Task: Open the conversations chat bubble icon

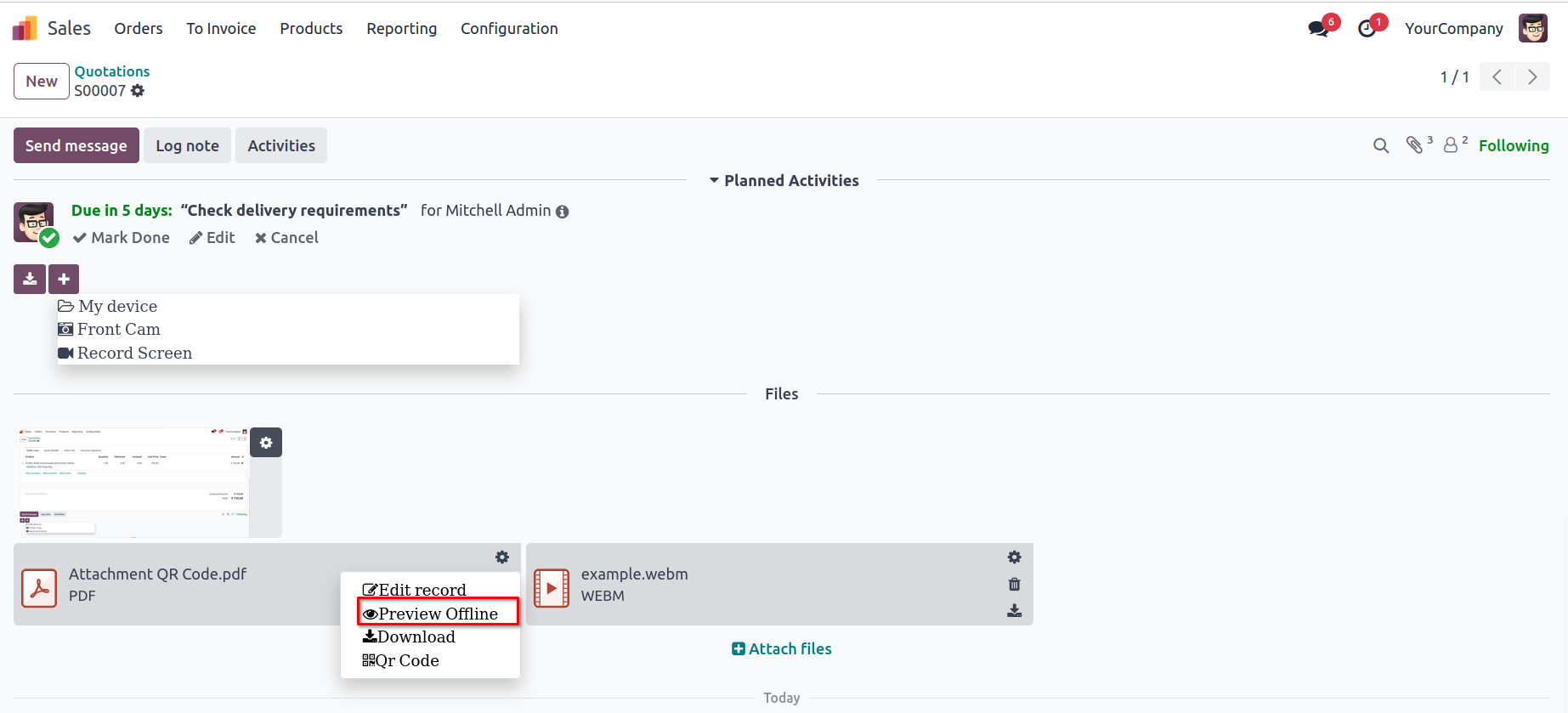Action: 1319,29
